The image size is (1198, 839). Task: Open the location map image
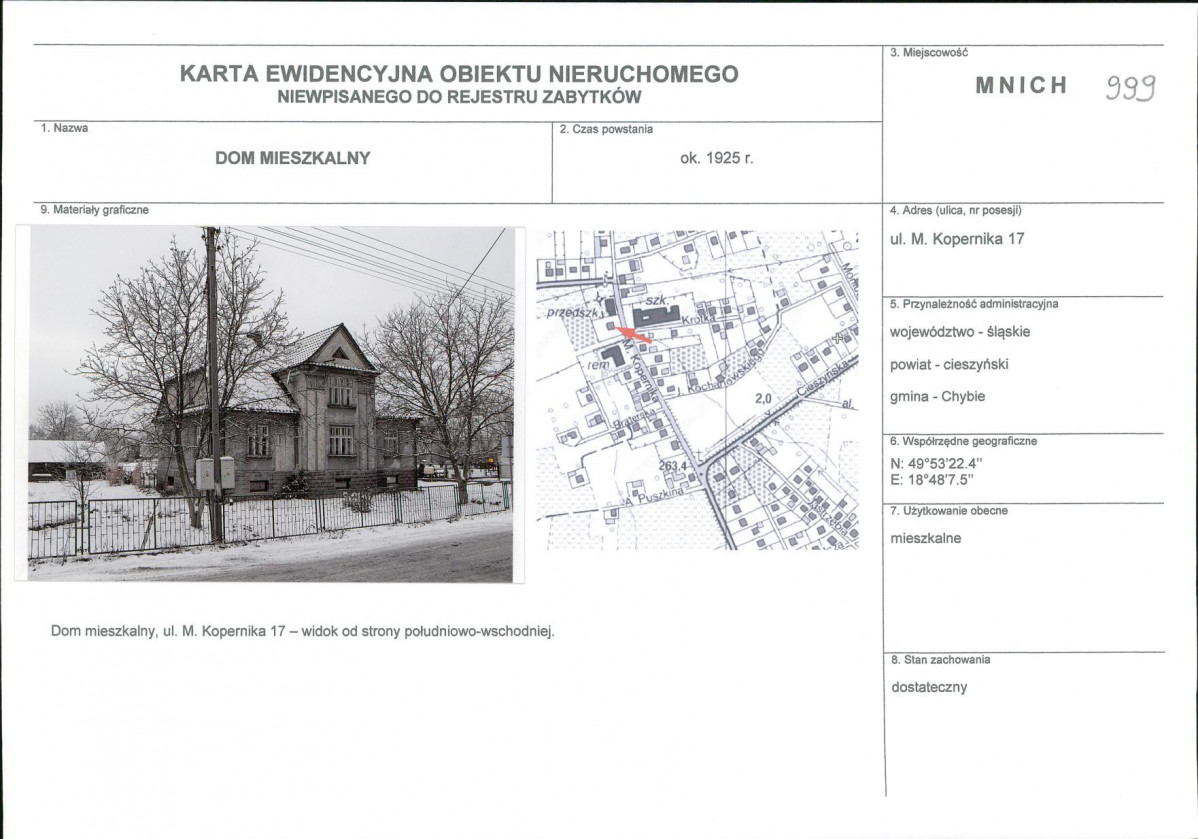[x=697, y=390]
